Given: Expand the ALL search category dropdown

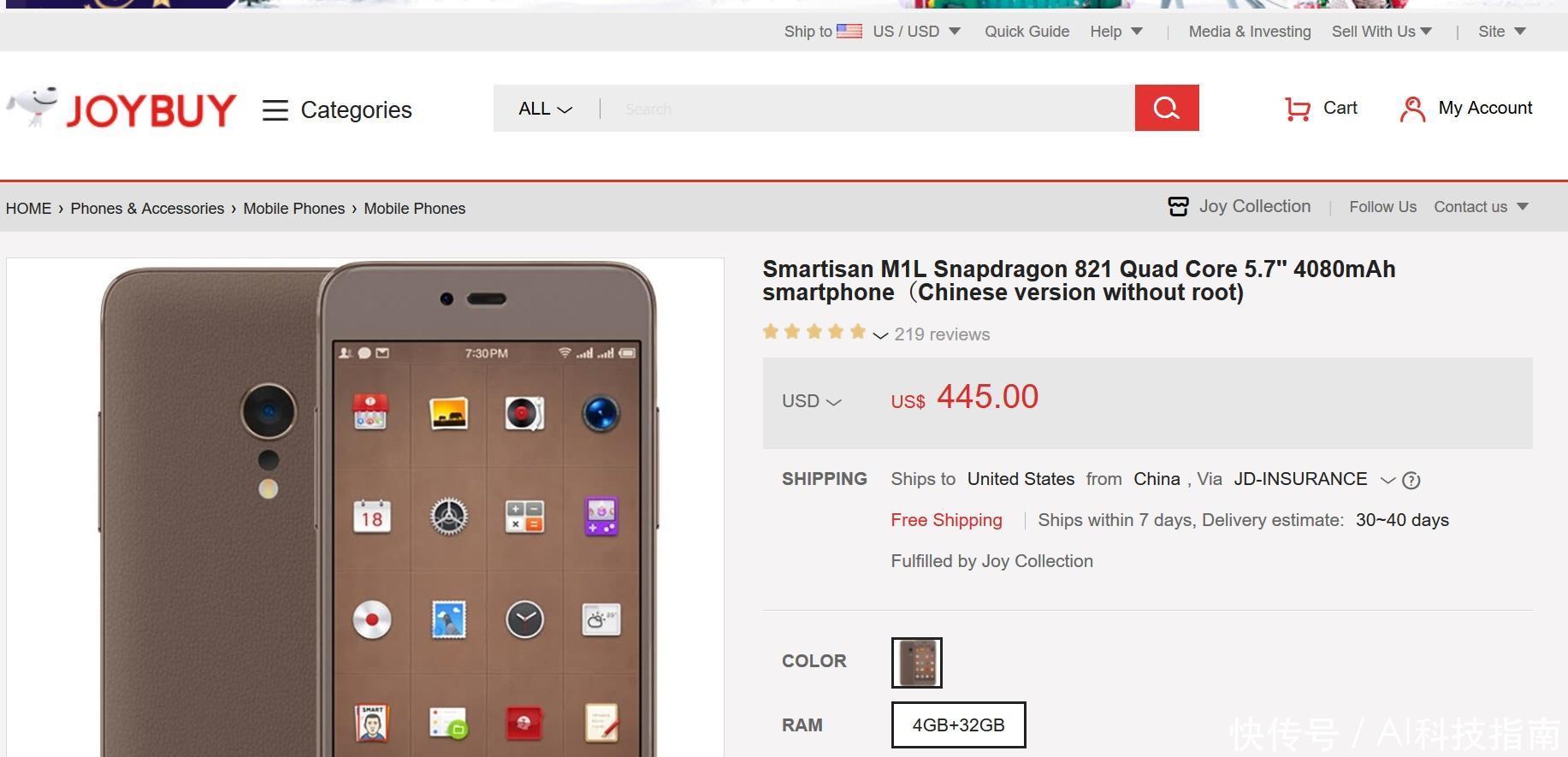Looking at the screenshot, I should coord(545,109).
